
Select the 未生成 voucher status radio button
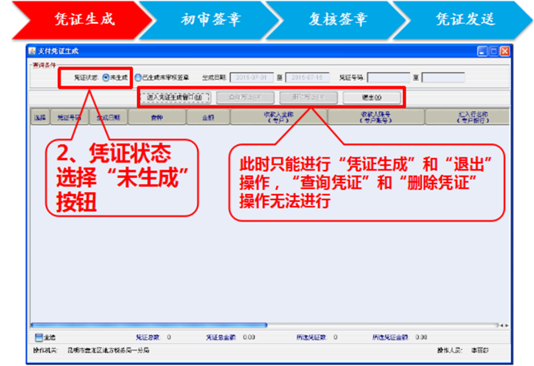click(x=106, y=78)
